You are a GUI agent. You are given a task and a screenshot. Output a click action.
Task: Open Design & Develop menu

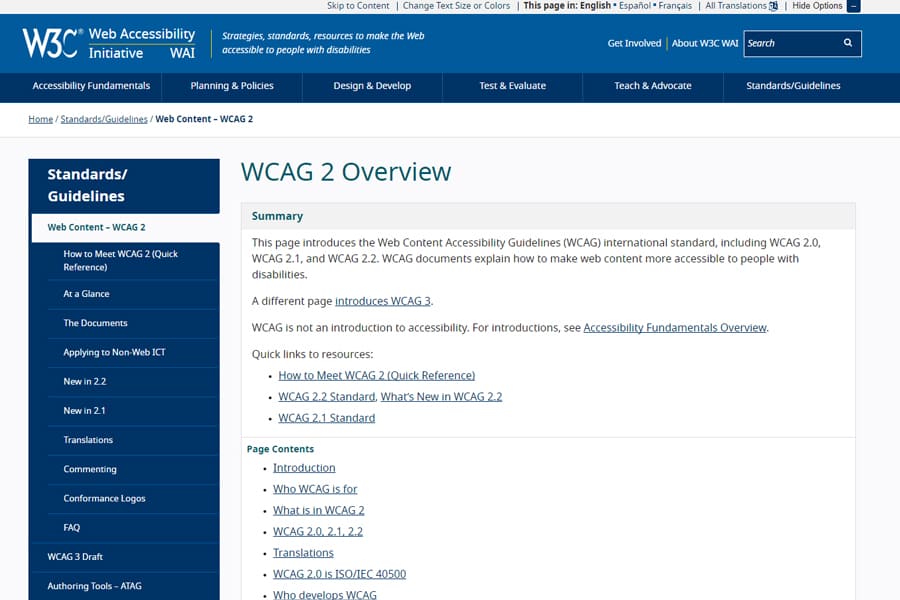point(372,86)
